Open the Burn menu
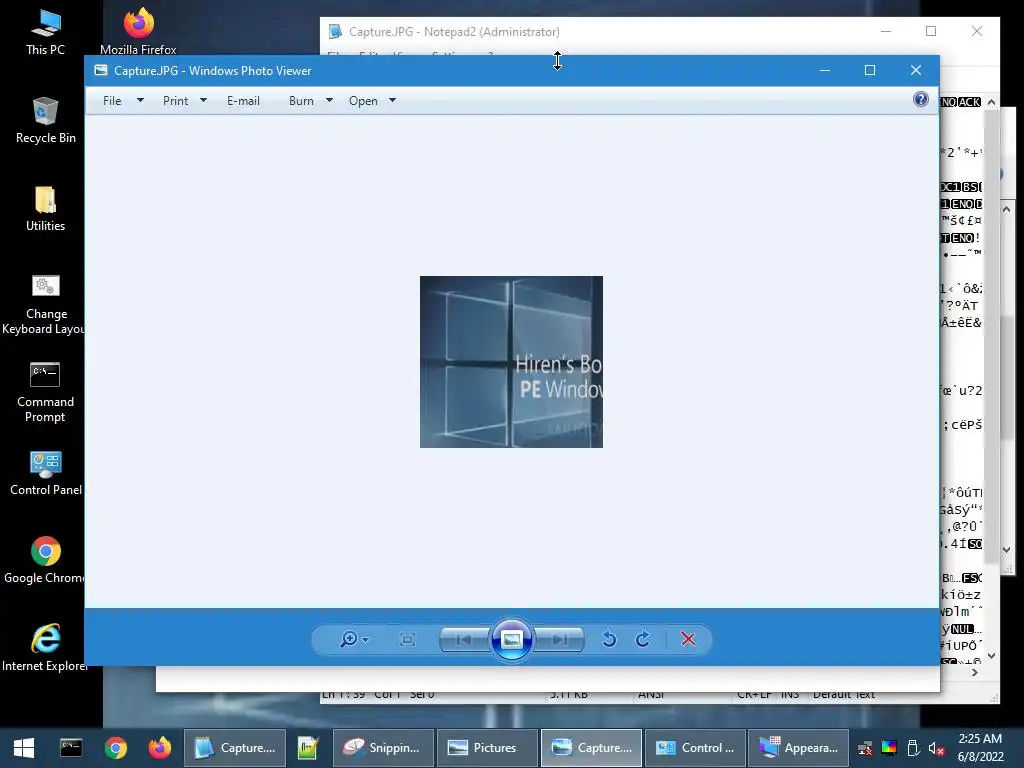Screen dimensions: 1024x768 coord(301,101)
